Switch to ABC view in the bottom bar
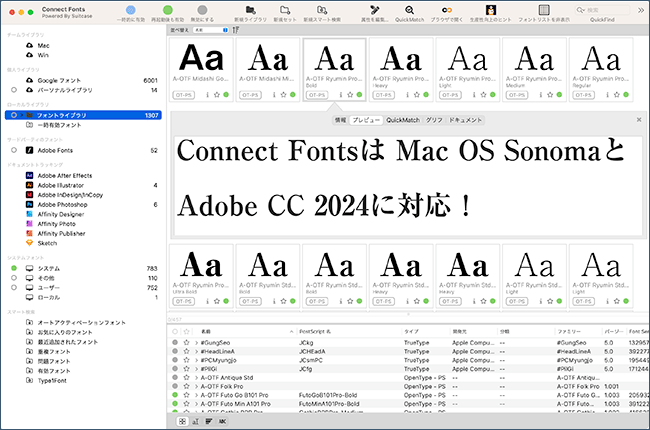Image resolution: width=650 pixels, height=430 pixels. point(223,421)
